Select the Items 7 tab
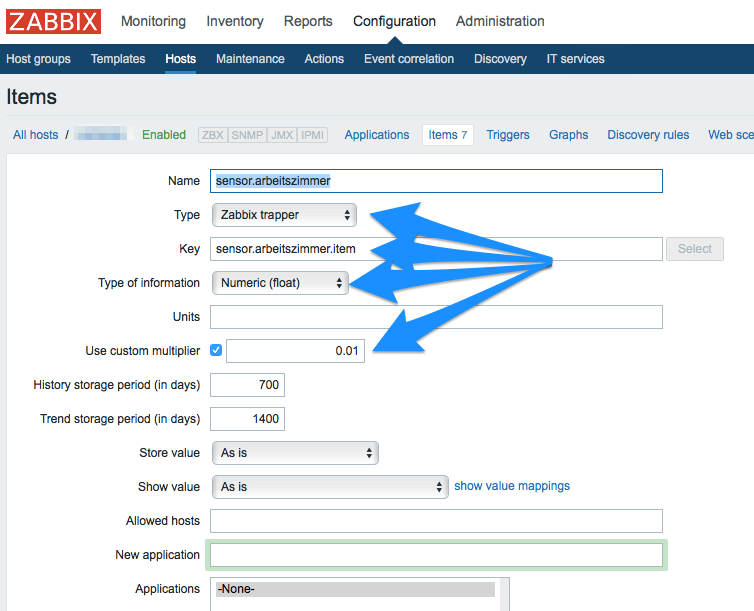This screenshot has width=754, height=611. (448, 135)
